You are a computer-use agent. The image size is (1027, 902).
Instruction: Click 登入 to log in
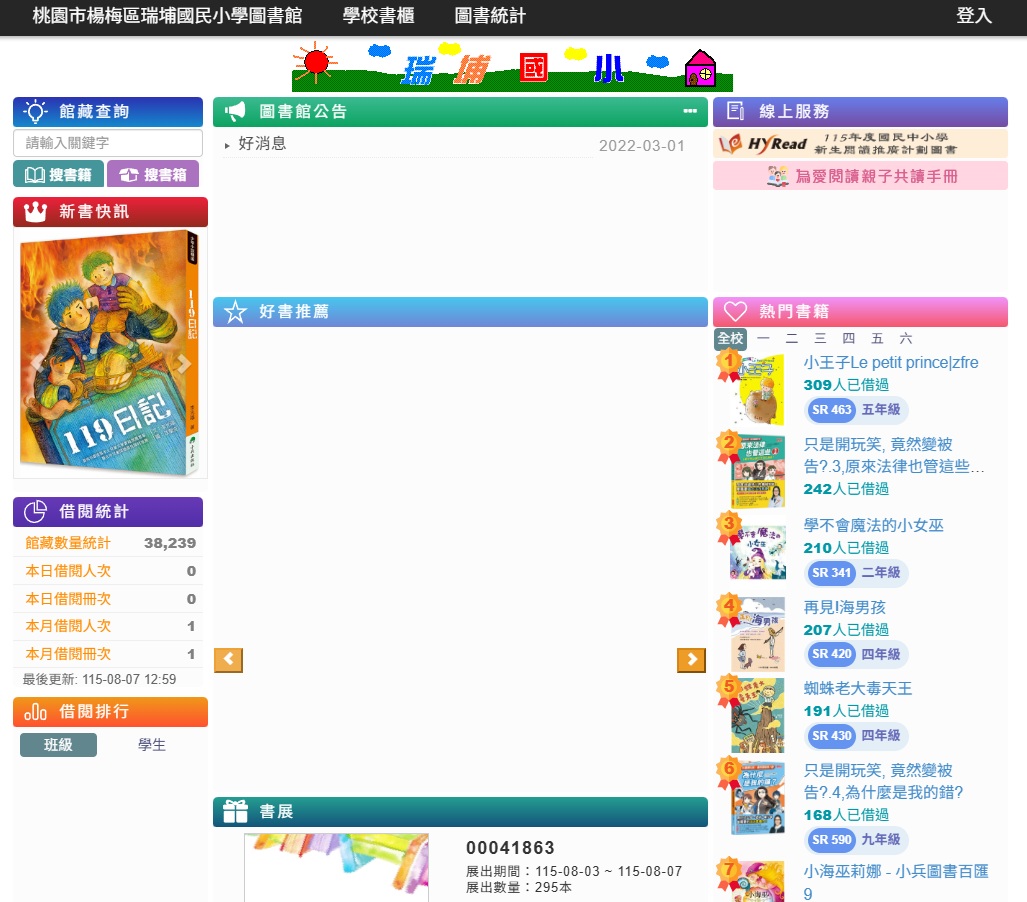pyautogui.click(x=973, y=16)
